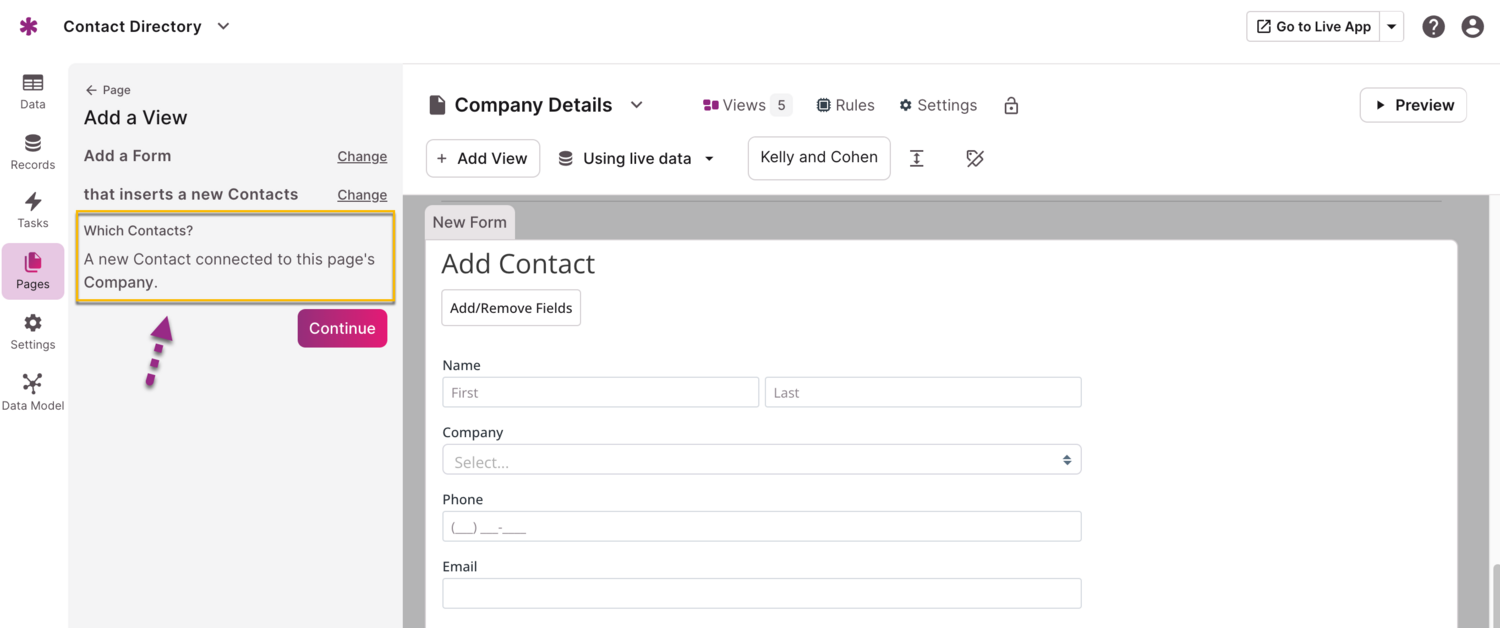The image size is (1500, 628).
Task: Open the user account profile icon
Action: [x=1472, y=27]
